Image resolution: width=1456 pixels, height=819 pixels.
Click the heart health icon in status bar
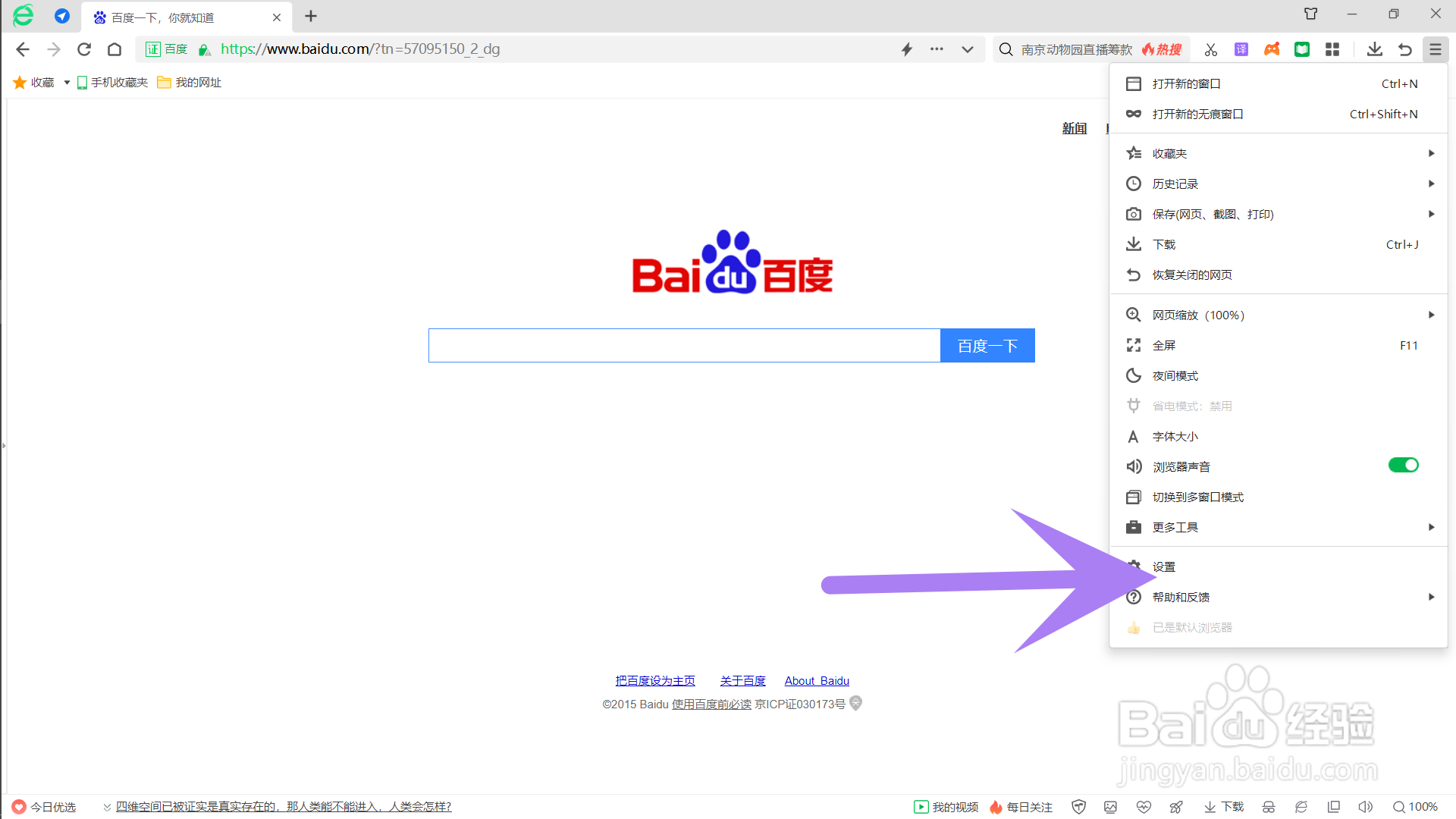click(x=1144, y=807)
